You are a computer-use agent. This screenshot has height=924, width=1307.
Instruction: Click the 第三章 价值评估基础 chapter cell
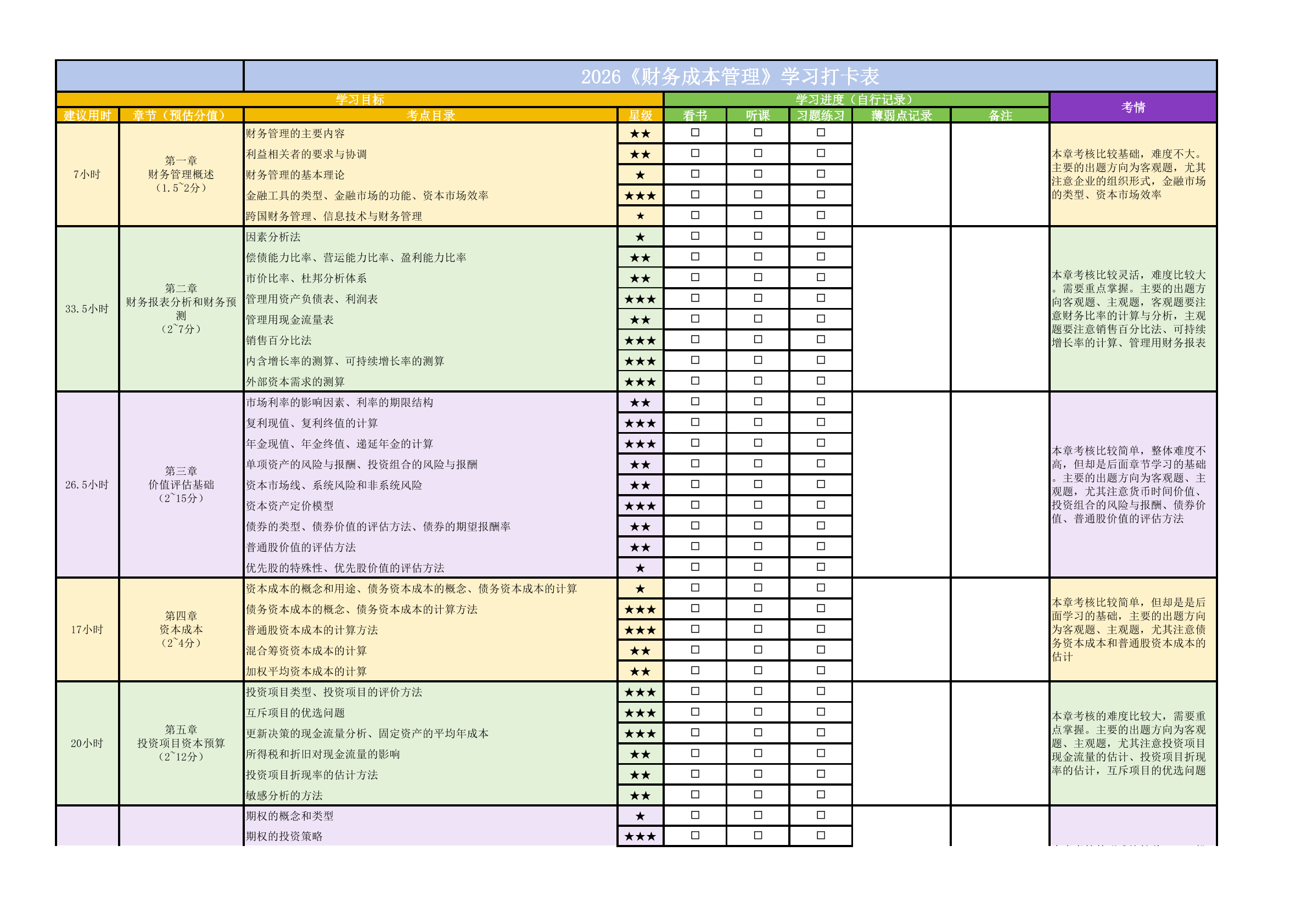pos(181,484)
